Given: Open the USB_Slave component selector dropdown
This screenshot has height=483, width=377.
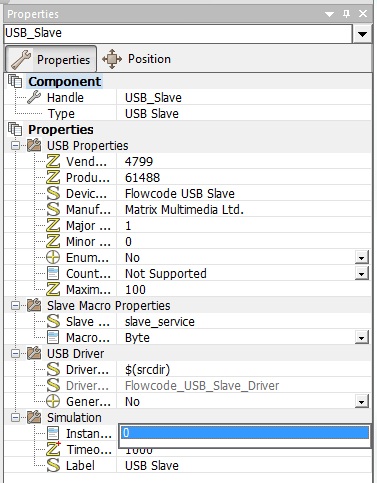Looking at the screenshot, I should pyautogui.click(x=362, y=34).
